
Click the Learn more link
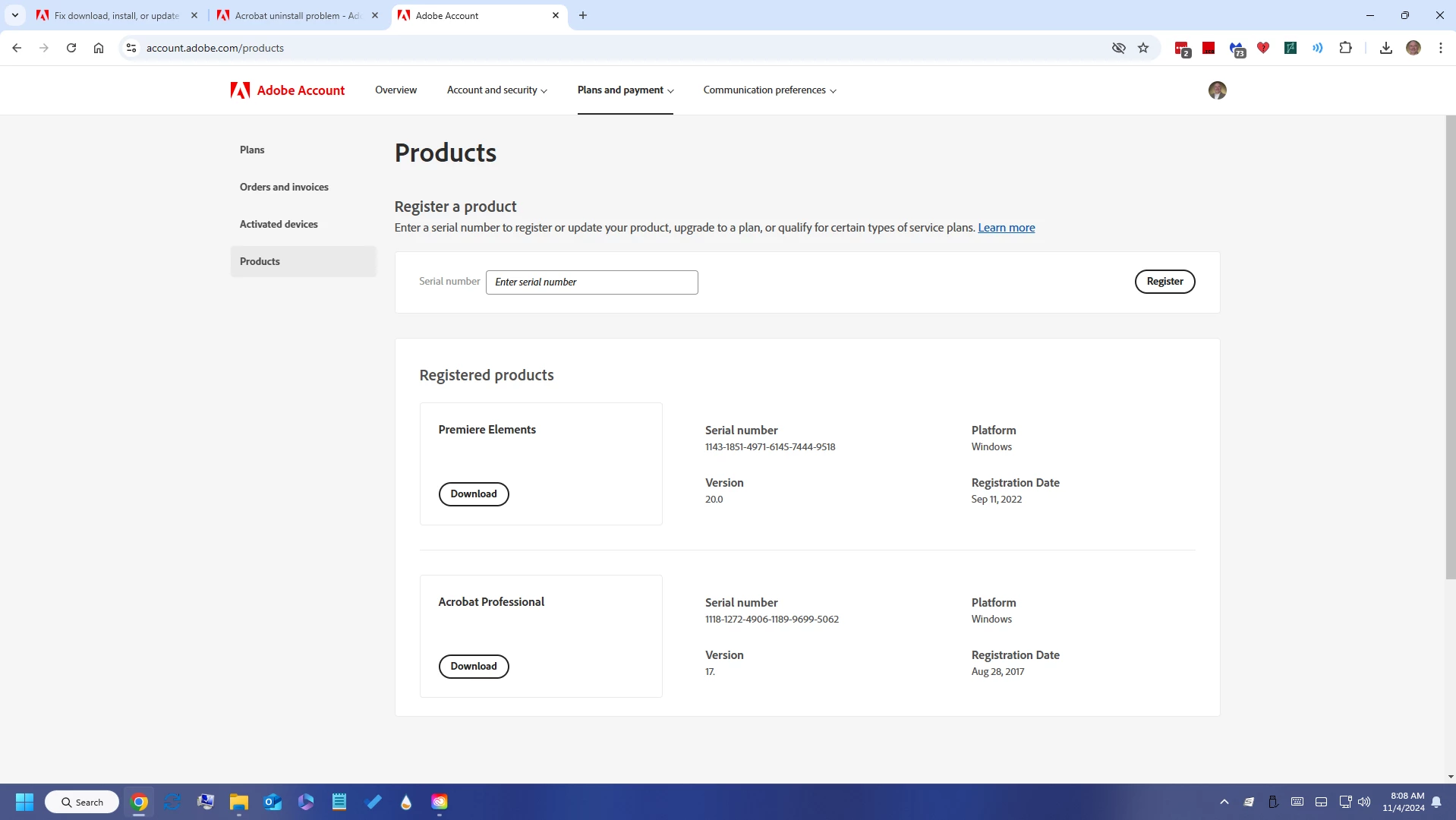pos(1006,228)
